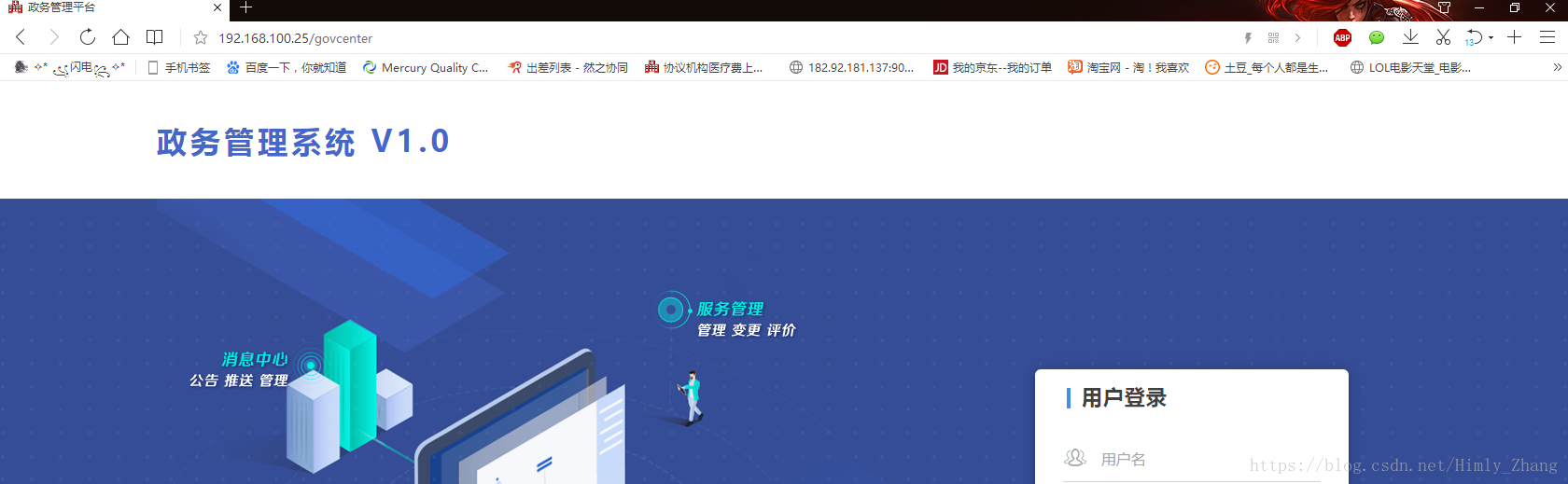The height and width of the screenshot is (484, 1568).
Task: Click the undo closed tab icon
Action: [1474, 38]
